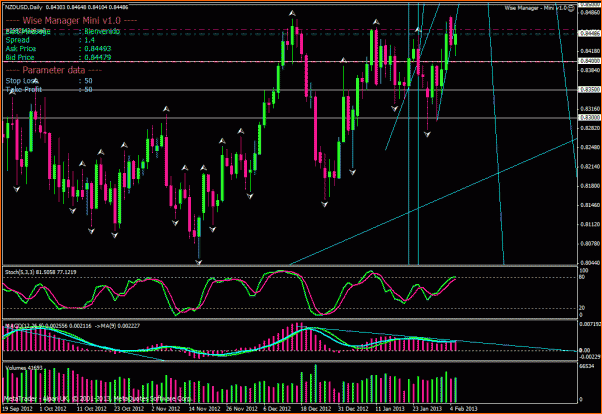Click the 0.81800 price scale label

point(590,185)
